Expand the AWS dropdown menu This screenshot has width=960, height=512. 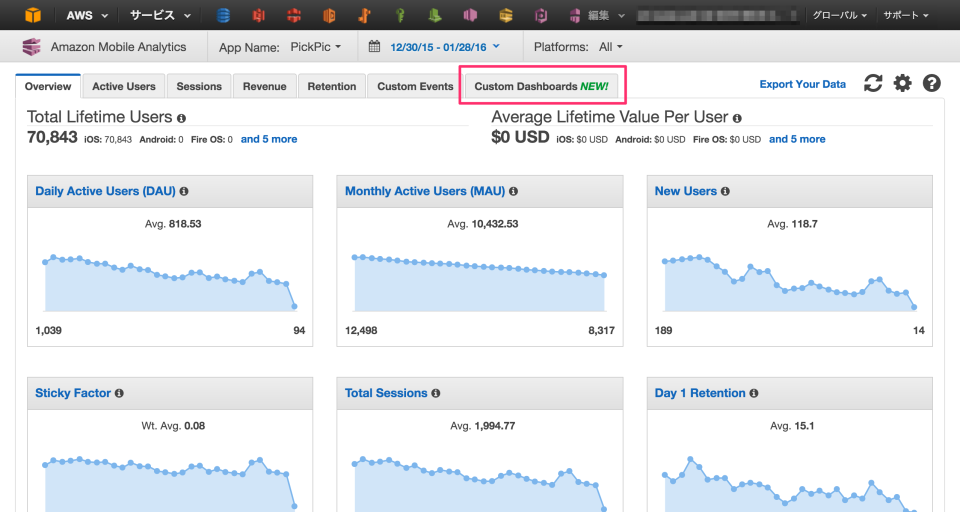pos(87,15)
